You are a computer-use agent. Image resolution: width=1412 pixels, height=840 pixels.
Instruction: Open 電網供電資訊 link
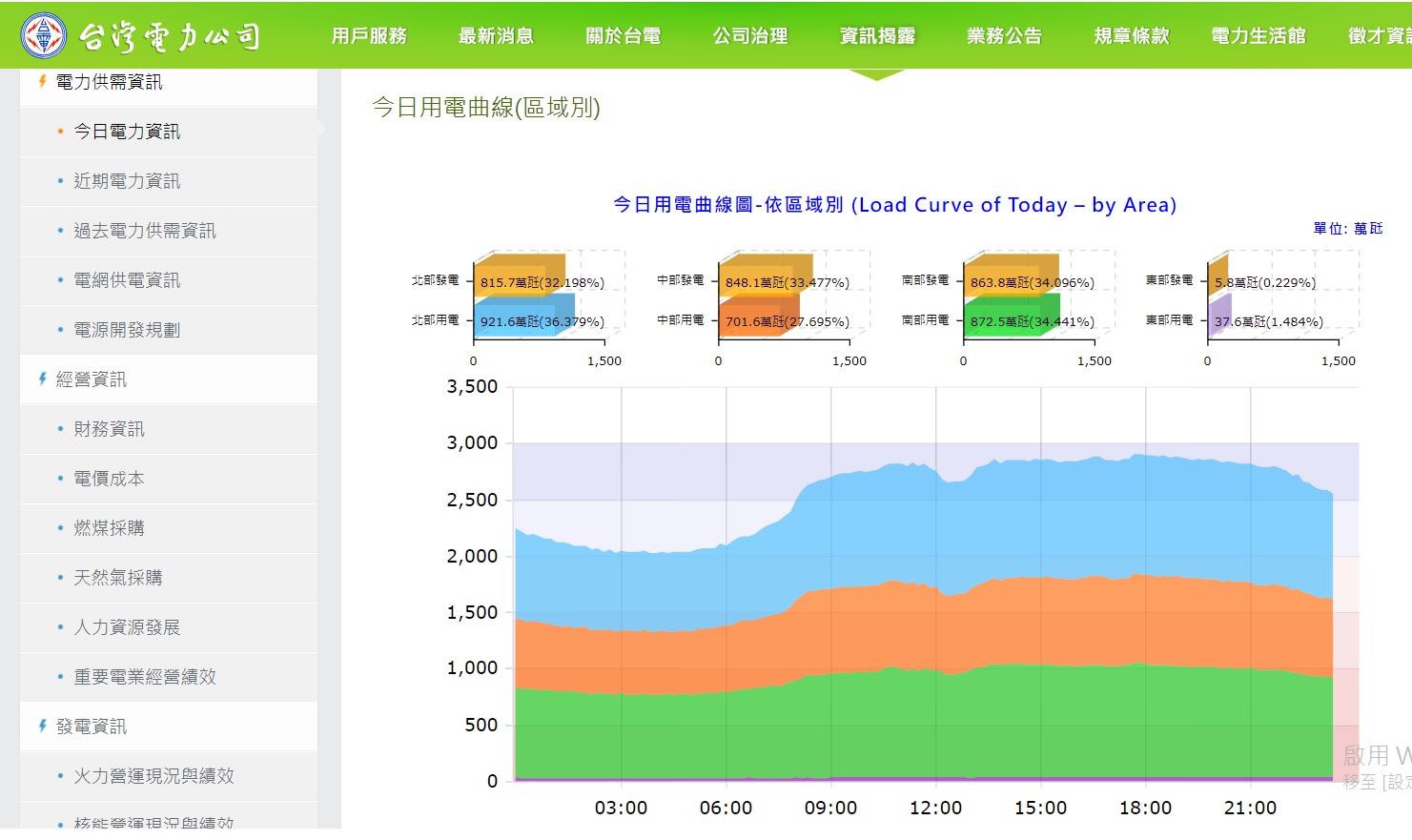pos(169,280)
